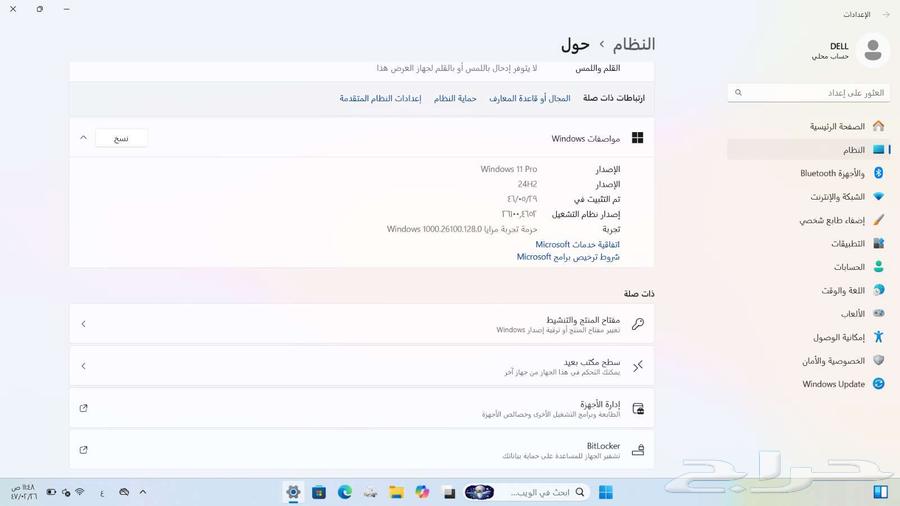Open Windows Update in the sidebar
The height and width of the screenshot is (506, 900).
point(808,384)
